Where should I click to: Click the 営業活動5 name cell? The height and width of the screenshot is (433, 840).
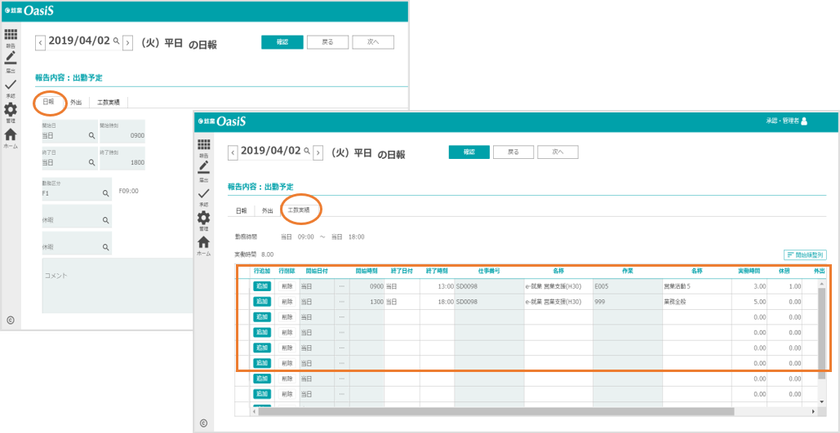click(697, 286)
